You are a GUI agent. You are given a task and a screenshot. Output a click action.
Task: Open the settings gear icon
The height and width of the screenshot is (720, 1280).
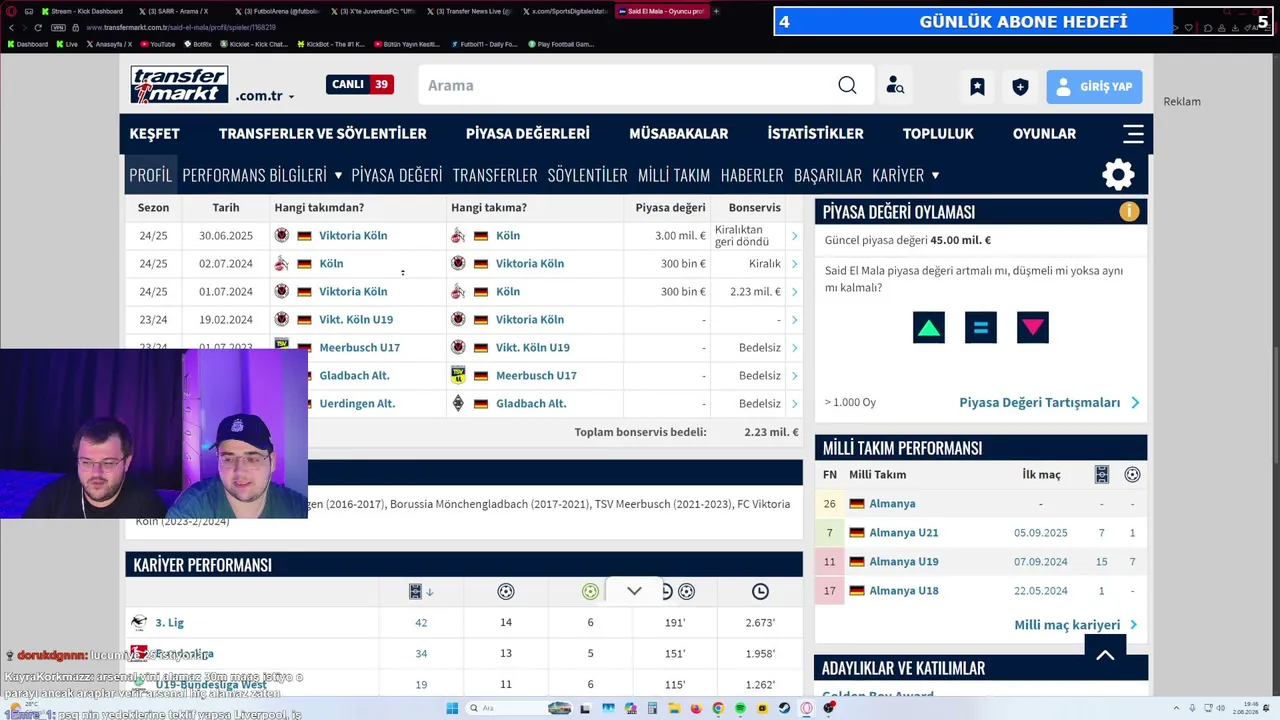pyautogui.click(x=1118, y=175)
